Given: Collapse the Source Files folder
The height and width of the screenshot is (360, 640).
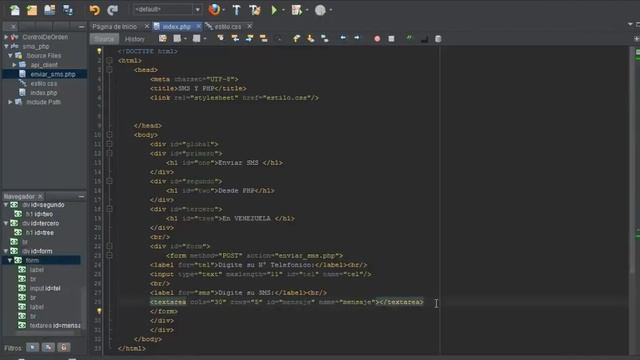Looking at the screenshot, I should 10,56.
